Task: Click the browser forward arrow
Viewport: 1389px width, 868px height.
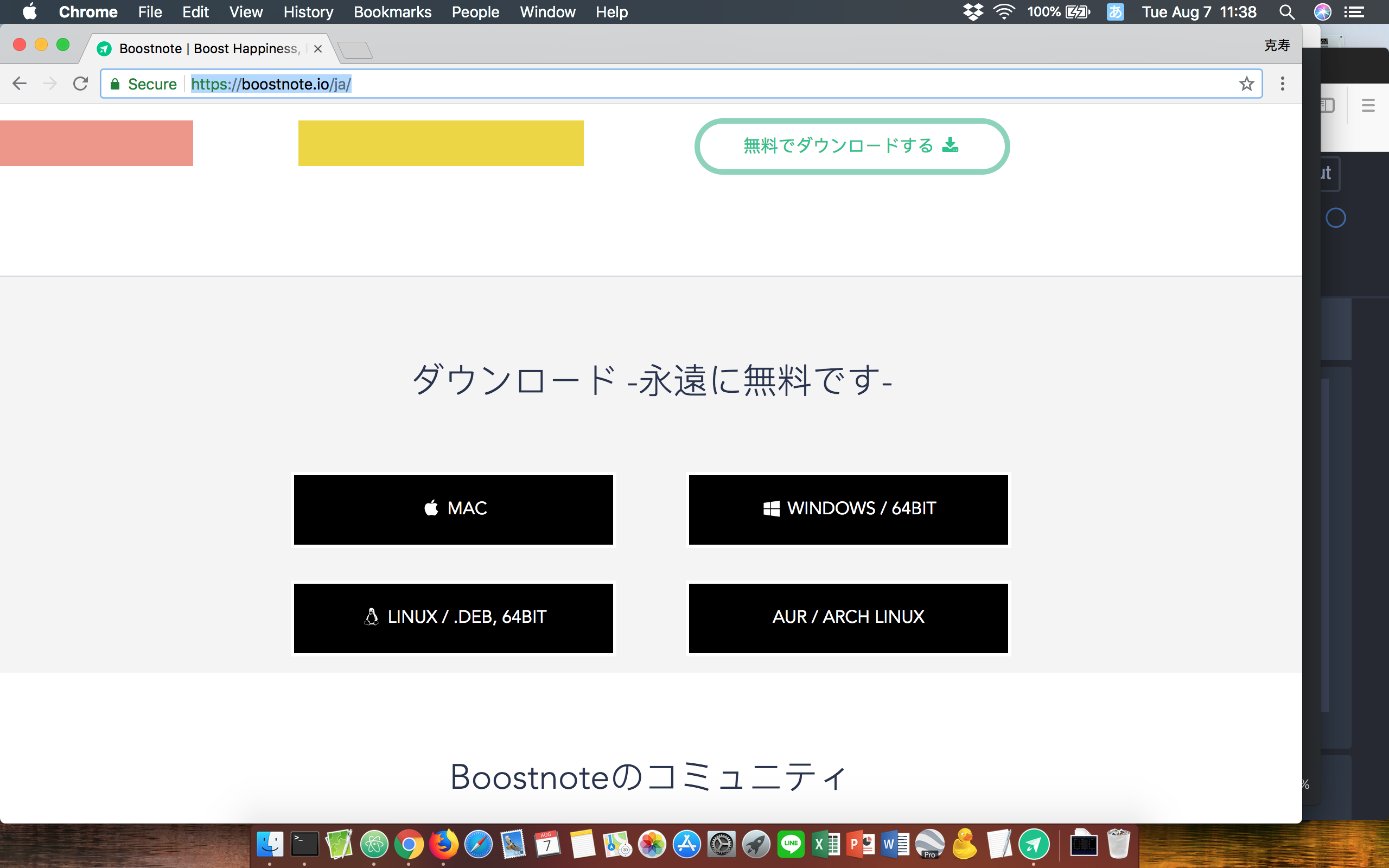Action: coord(50,84)
